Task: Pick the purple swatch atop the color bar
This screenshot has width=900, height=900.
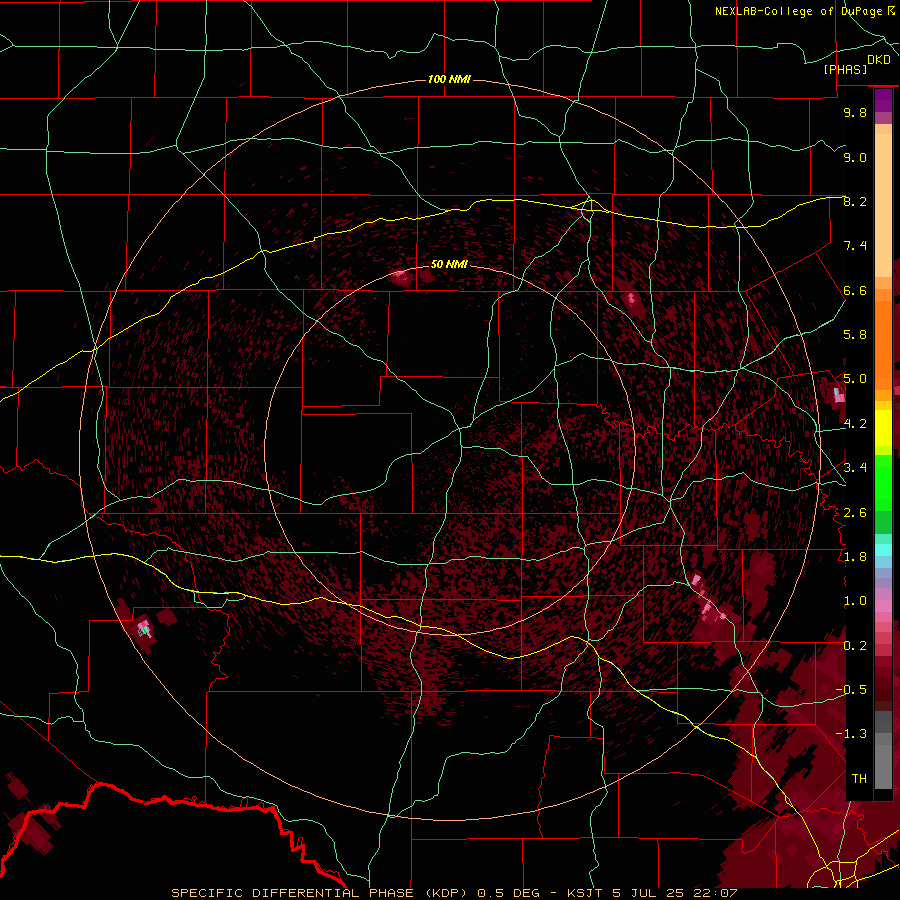Action: click(883, 100)
